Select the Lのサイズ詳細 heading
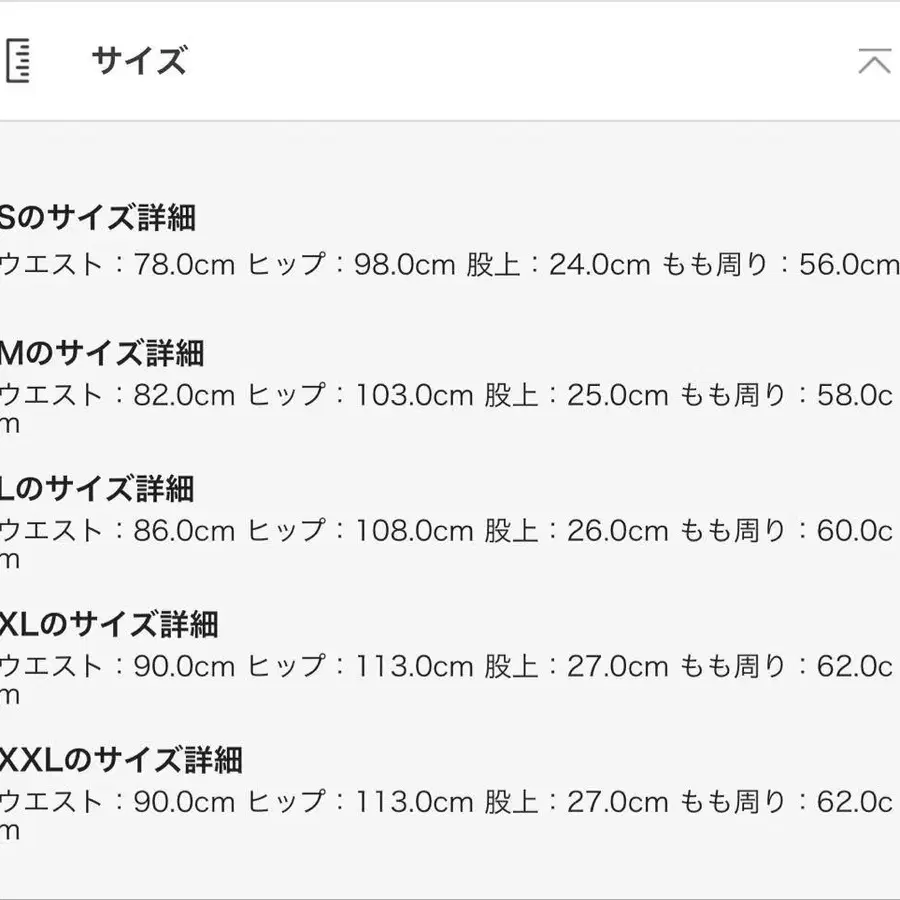The width and height of the screenshot is (900, 900). [95, 490]
